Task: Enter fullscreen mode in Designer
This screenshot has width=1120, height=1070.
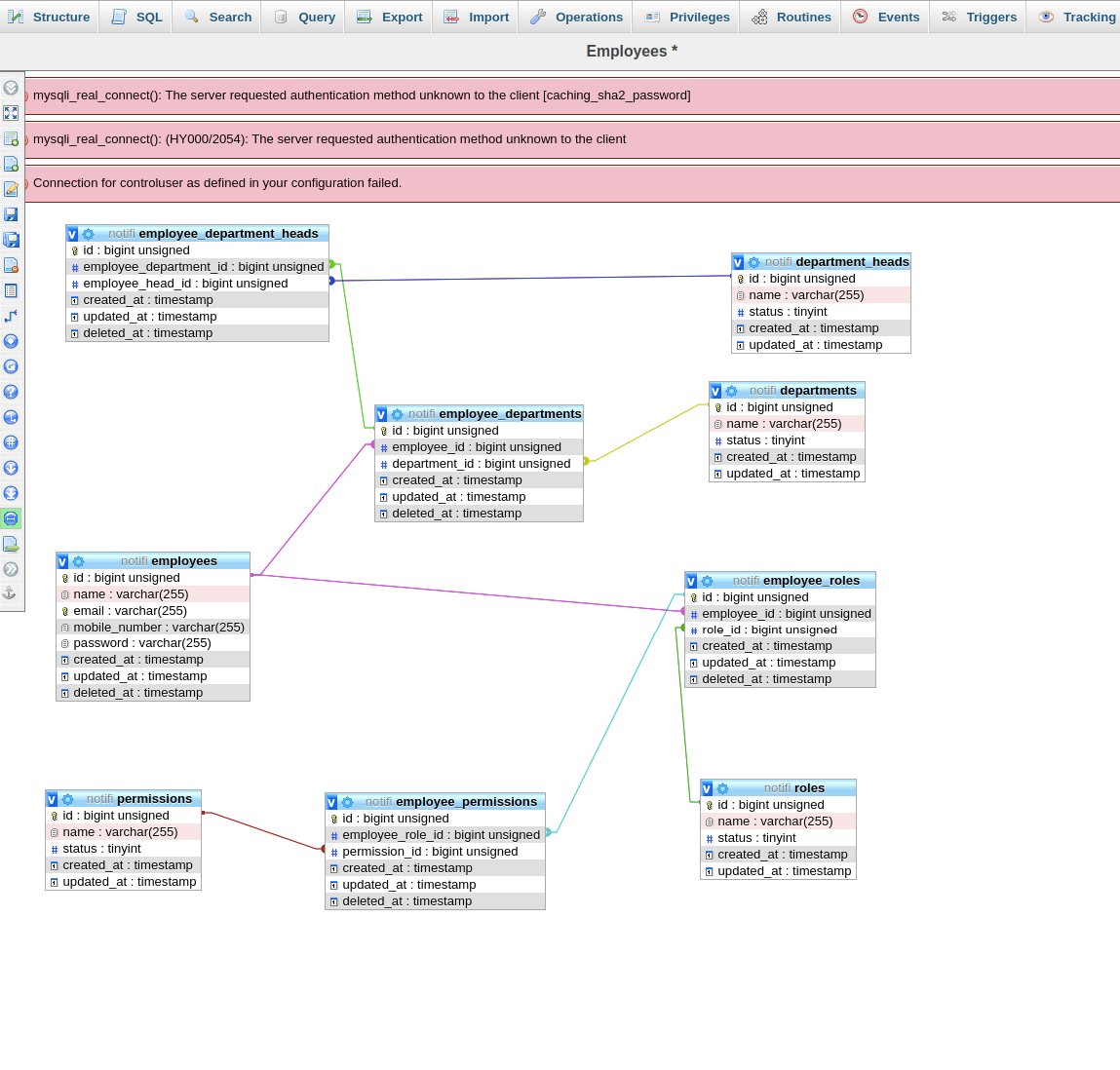Action: tap(12, 113)
